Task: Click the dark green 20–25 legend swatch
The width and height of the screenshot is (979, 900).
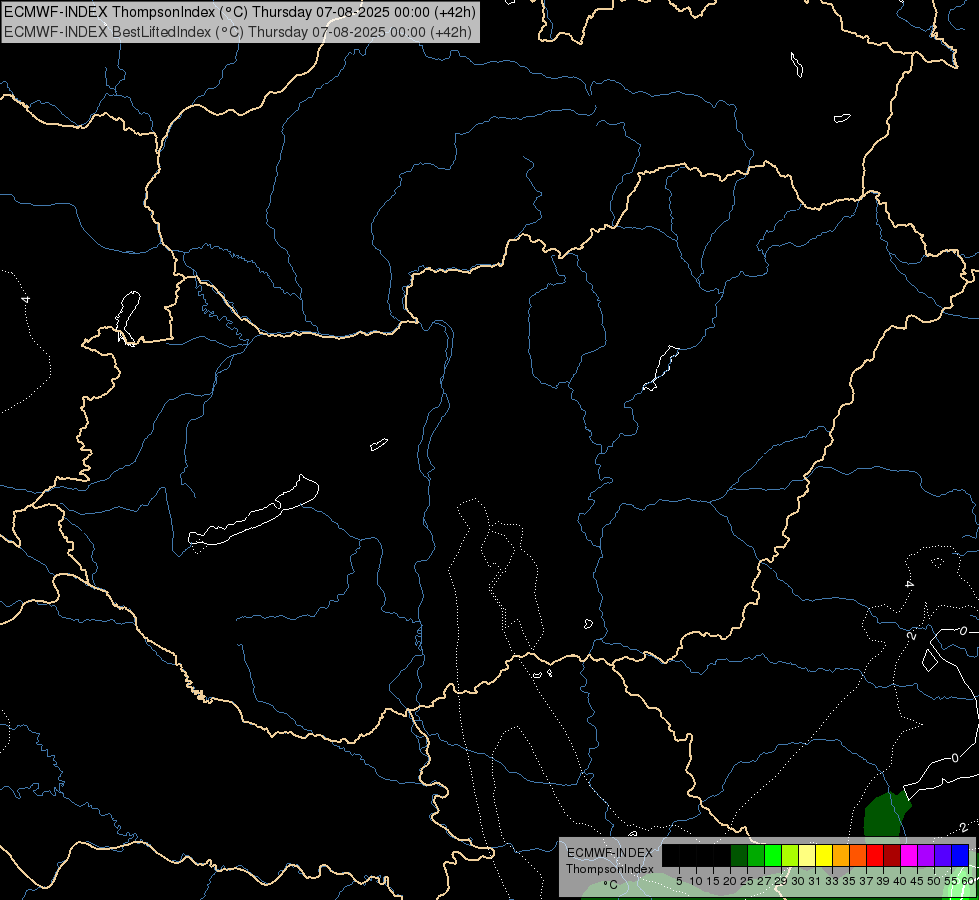Action: click(739, 855)
